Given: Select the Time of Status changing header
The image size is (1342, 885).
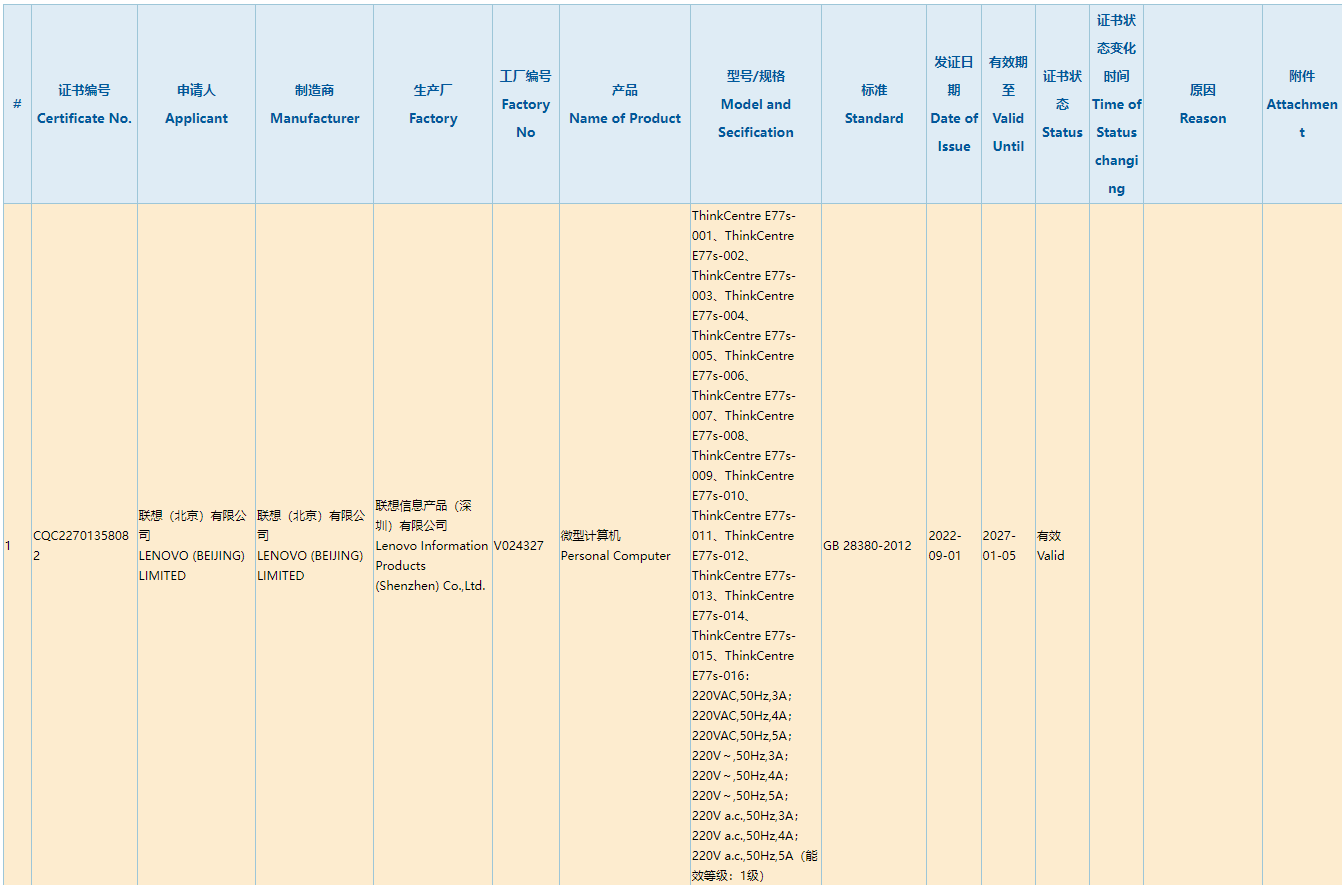Looking at the screenshot, I should pyautogui.click(x=1116, y=105).
